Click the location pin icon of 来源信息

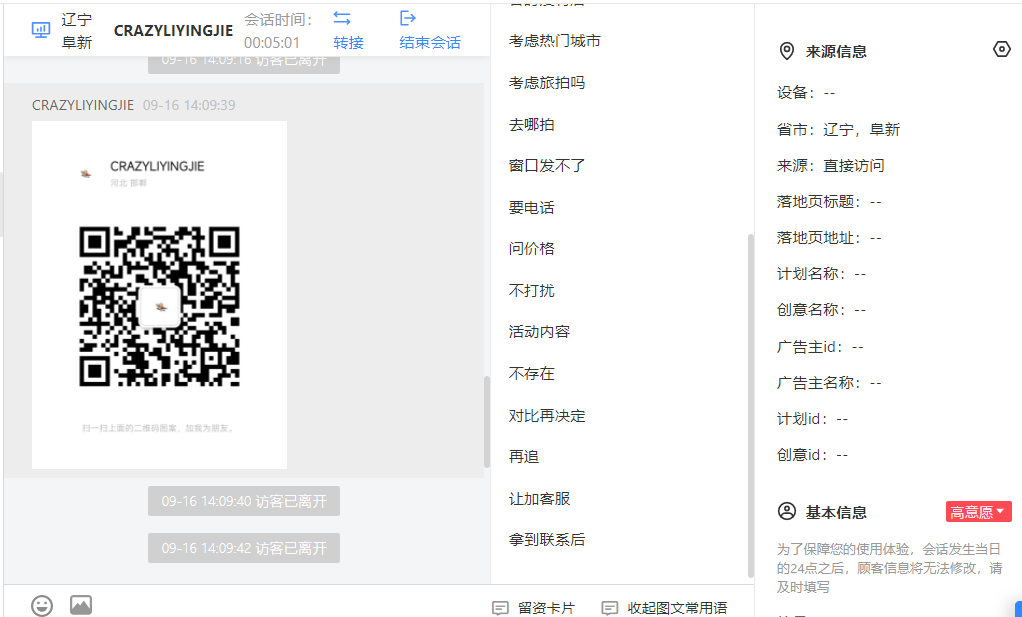pos(787,51)
